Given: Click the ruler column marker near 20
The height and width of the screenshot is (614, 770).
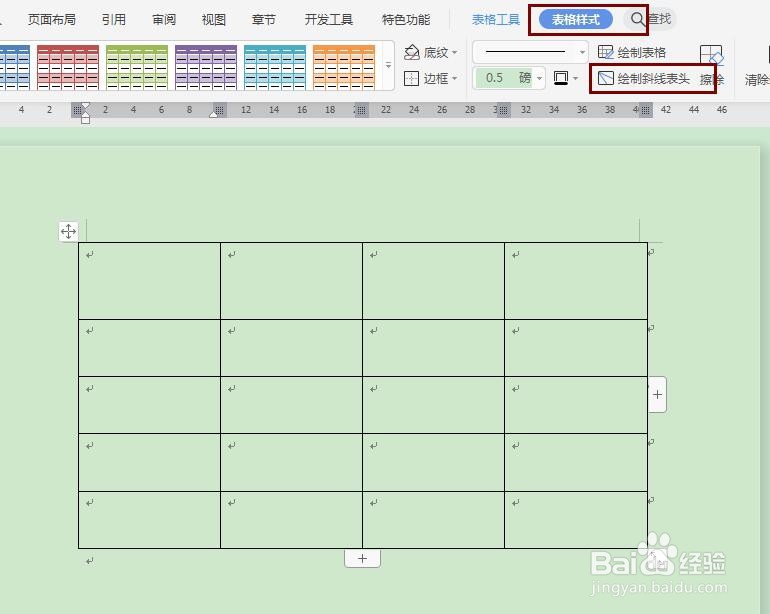Looking at the screenshot, I should click(361, 110).
